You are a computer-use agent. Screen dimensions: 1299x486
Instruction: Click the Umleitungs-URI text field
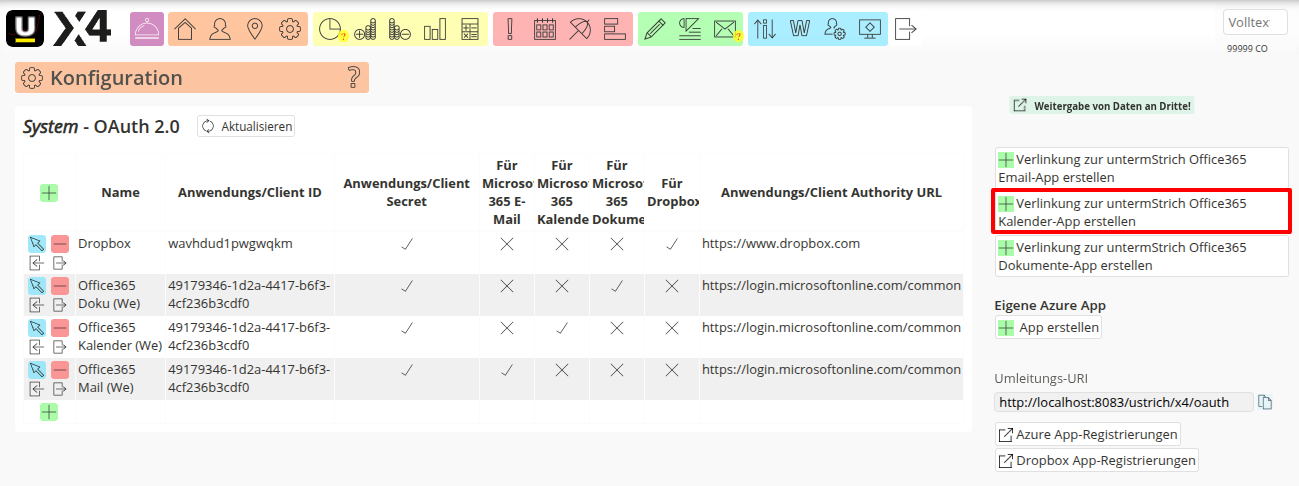click(x=1123, y=402)
